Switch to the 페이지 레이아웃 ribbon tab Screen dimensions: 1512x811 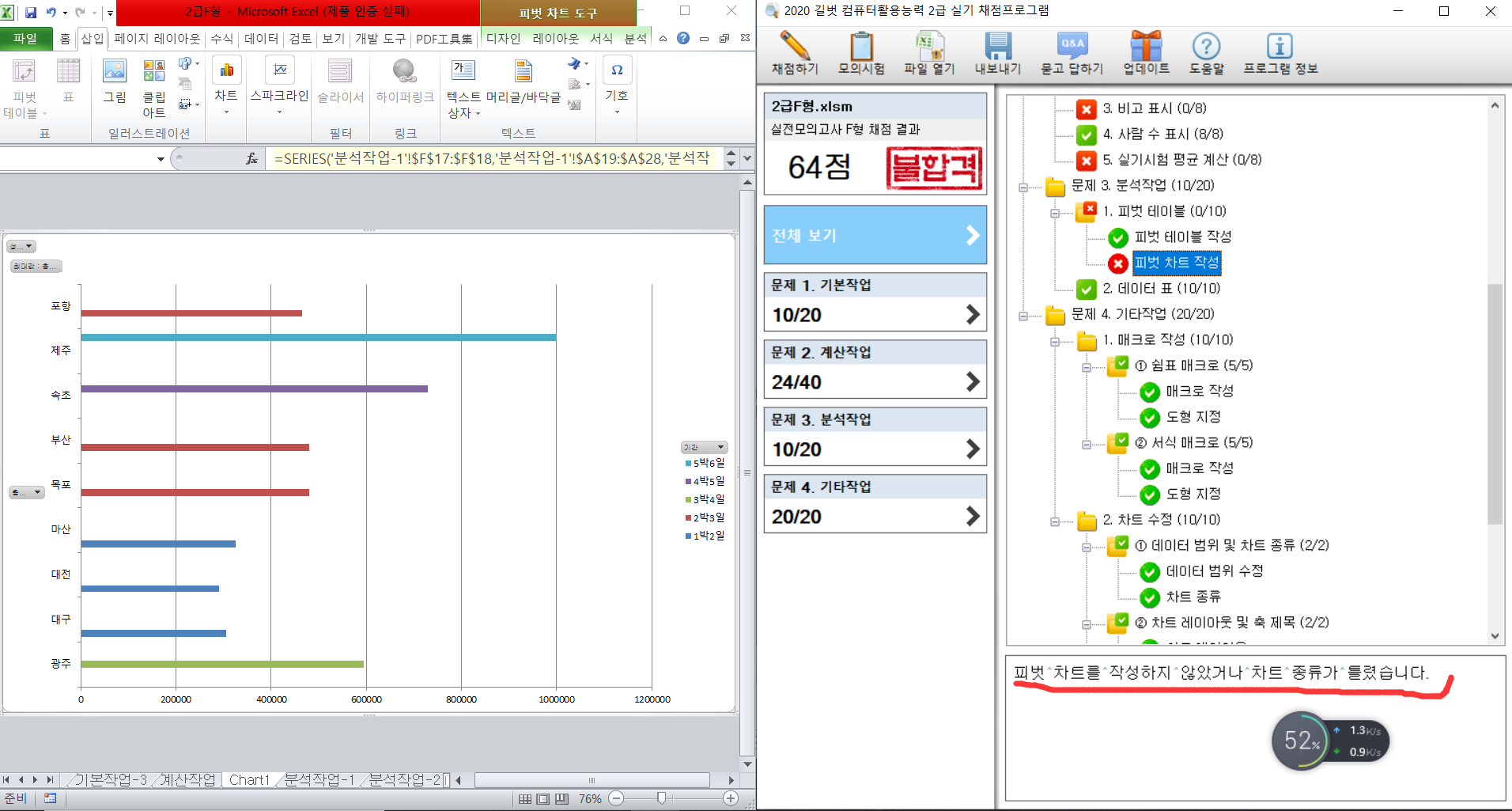click(157, 38)
